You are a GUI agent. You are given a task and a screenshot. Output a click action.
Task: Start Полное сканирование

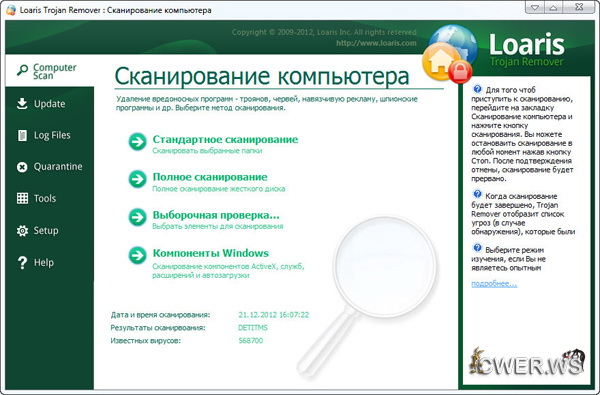click(210, 177)
